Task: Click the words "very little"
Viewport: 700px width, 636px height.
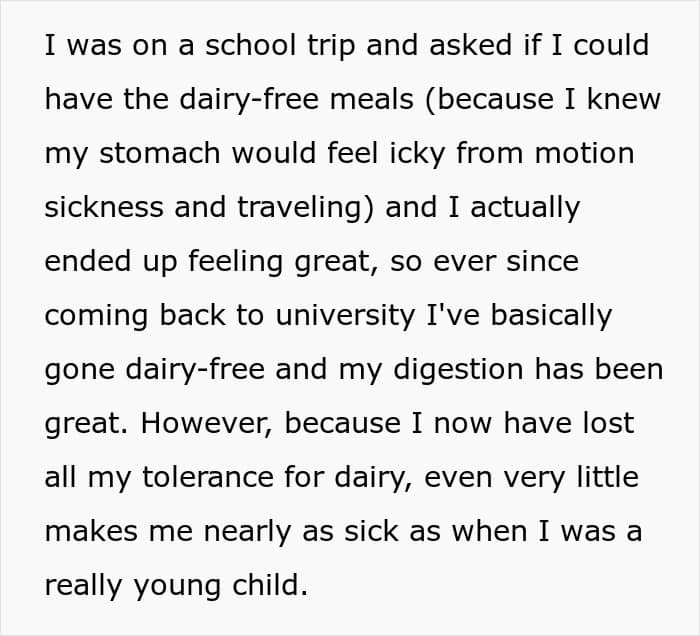Action: [571, 478]
